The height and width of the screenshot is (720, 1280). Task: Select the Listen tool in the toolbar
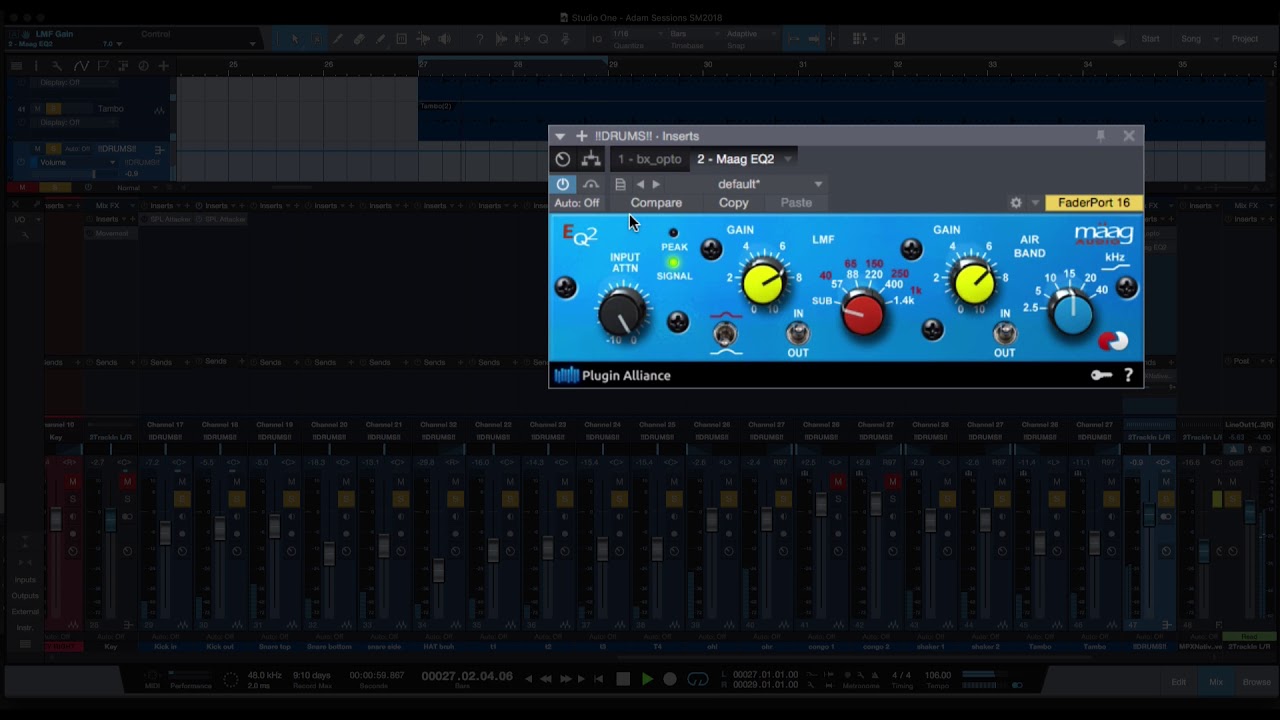(x=445, y=39)
